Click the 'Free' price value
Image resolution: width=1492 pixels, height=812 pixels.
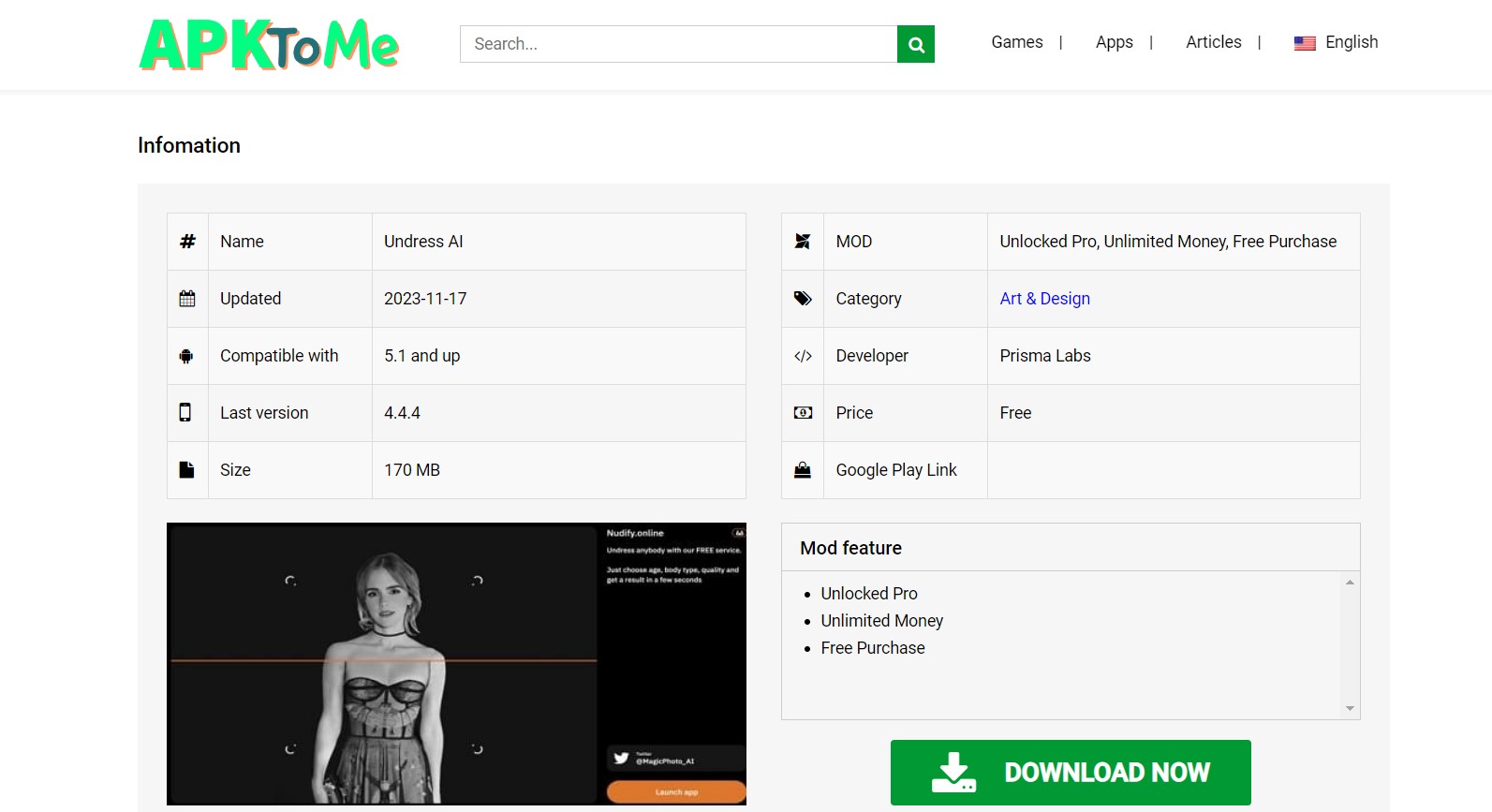coord(1015,413)
